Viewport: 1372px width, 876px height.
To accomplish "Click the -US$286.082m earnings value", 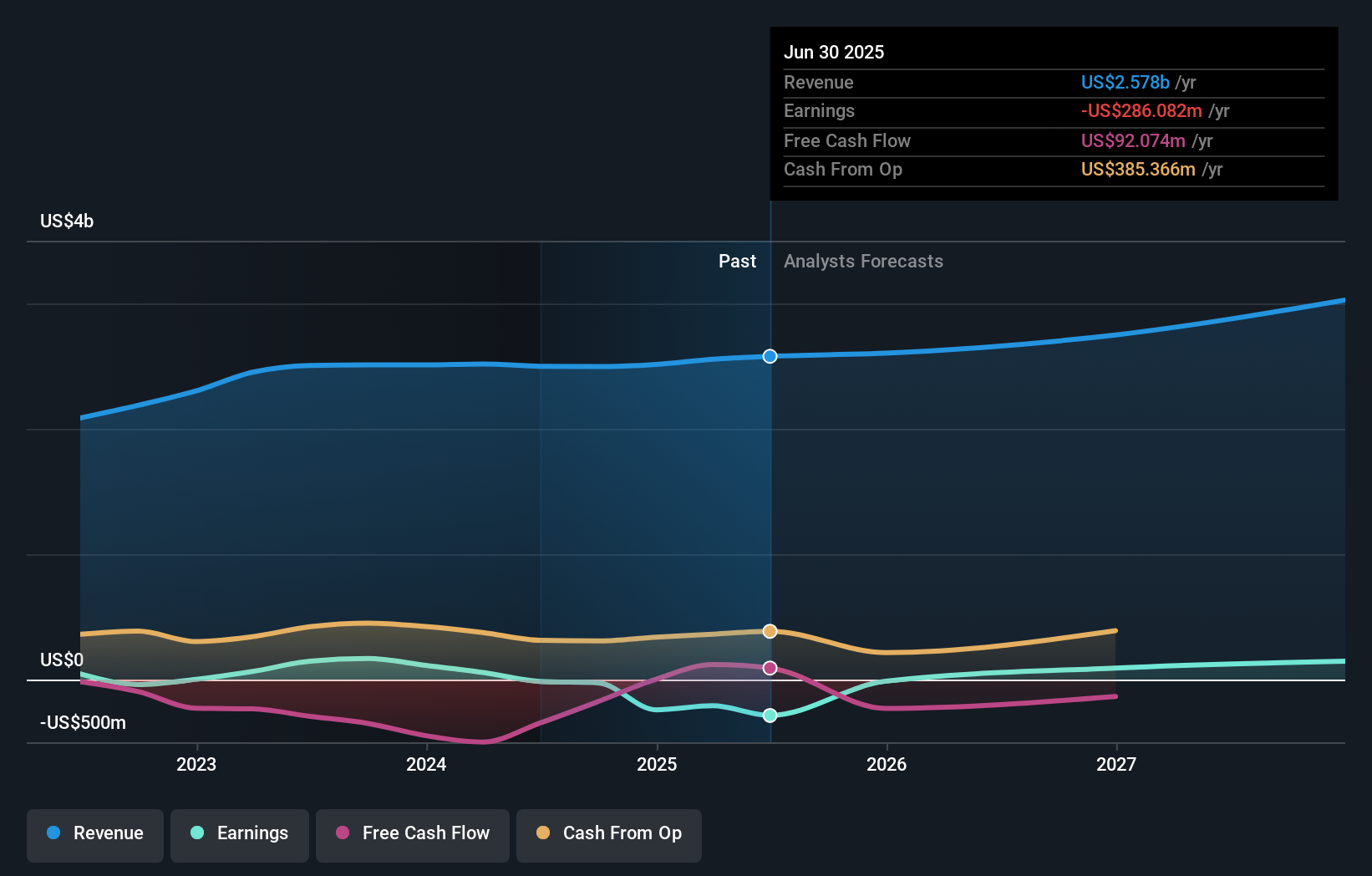I will [x=1141, y=111].
